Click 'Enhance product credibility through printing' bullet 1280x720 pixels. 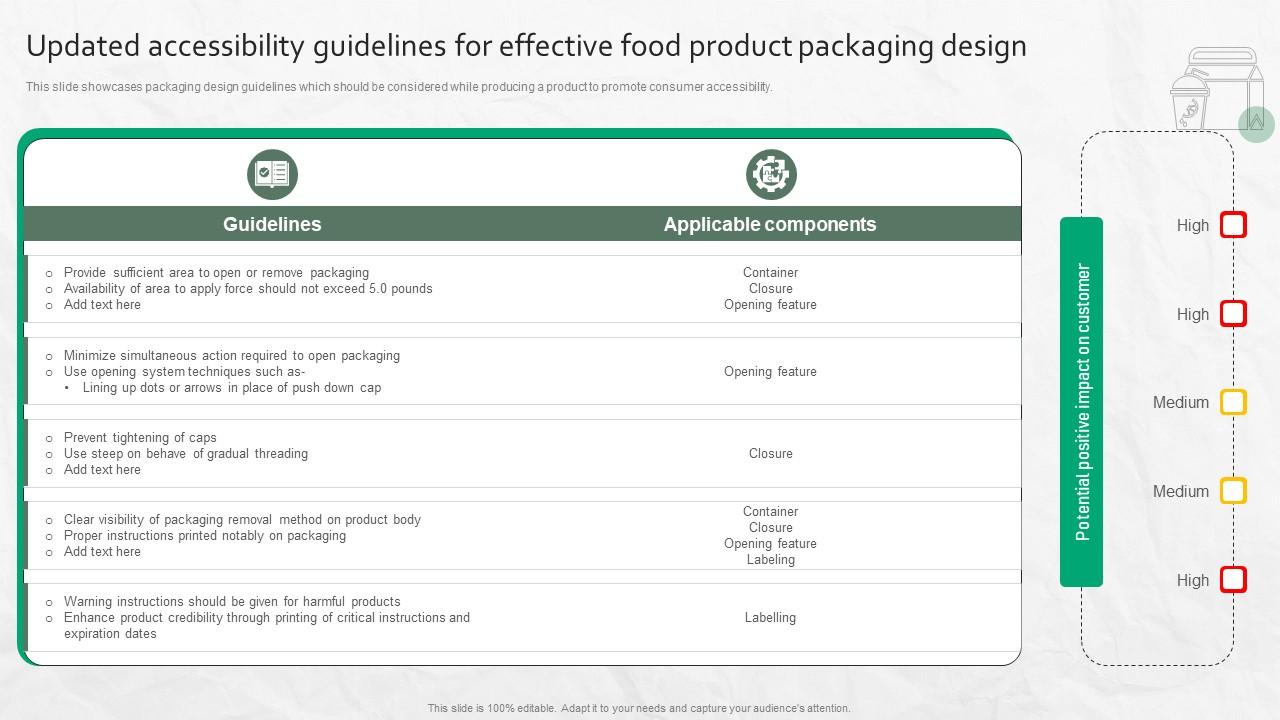pos(267,625)
